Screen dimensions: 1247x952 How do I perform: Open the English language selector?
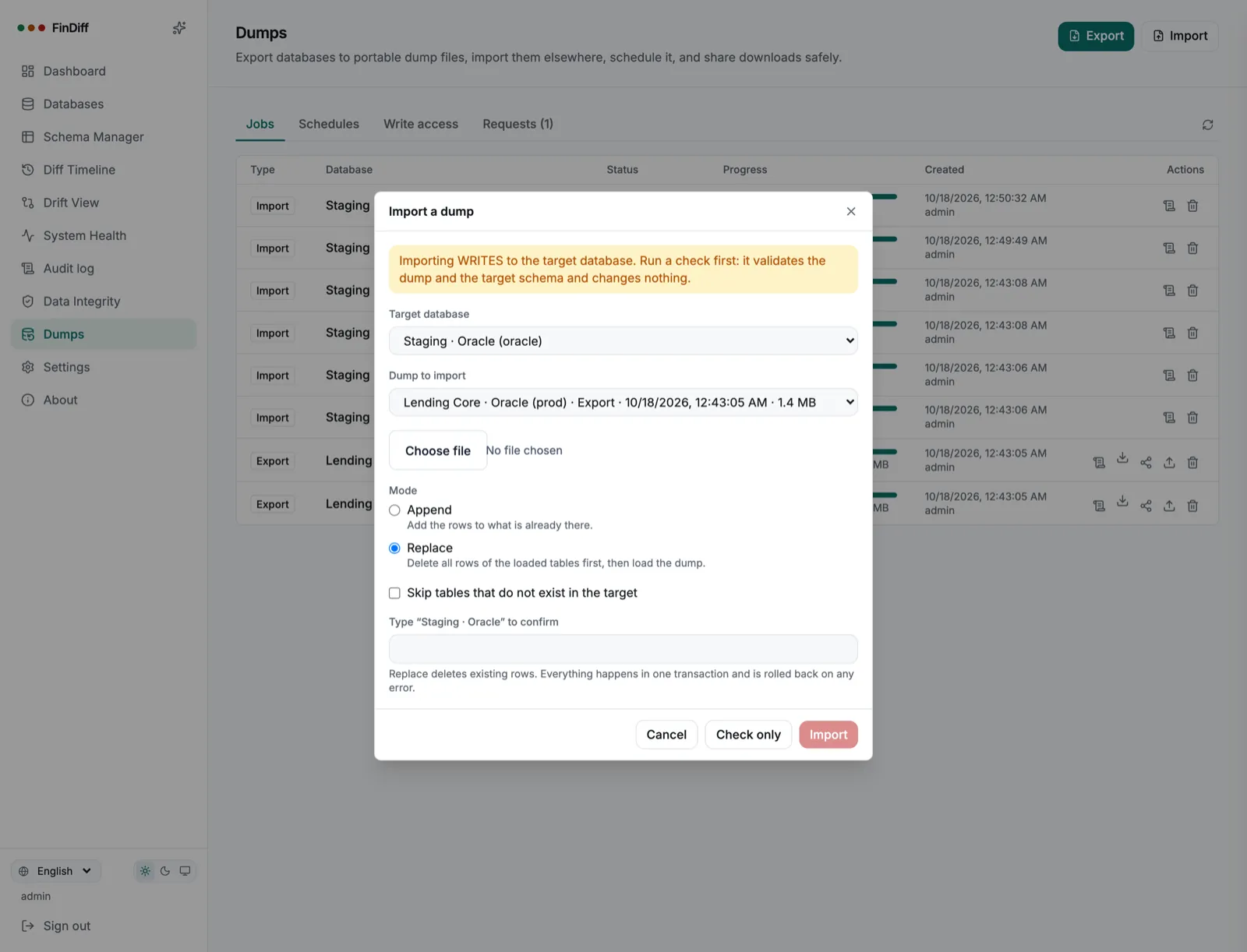56,871
